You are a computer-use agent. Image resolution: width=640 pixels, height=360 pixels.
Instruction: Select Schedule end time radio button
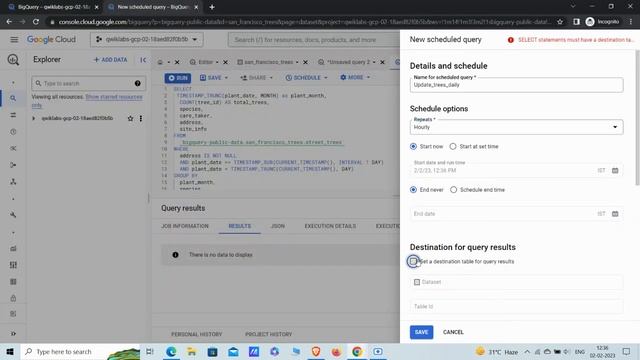pyautogui.click(x=453, y=190)
